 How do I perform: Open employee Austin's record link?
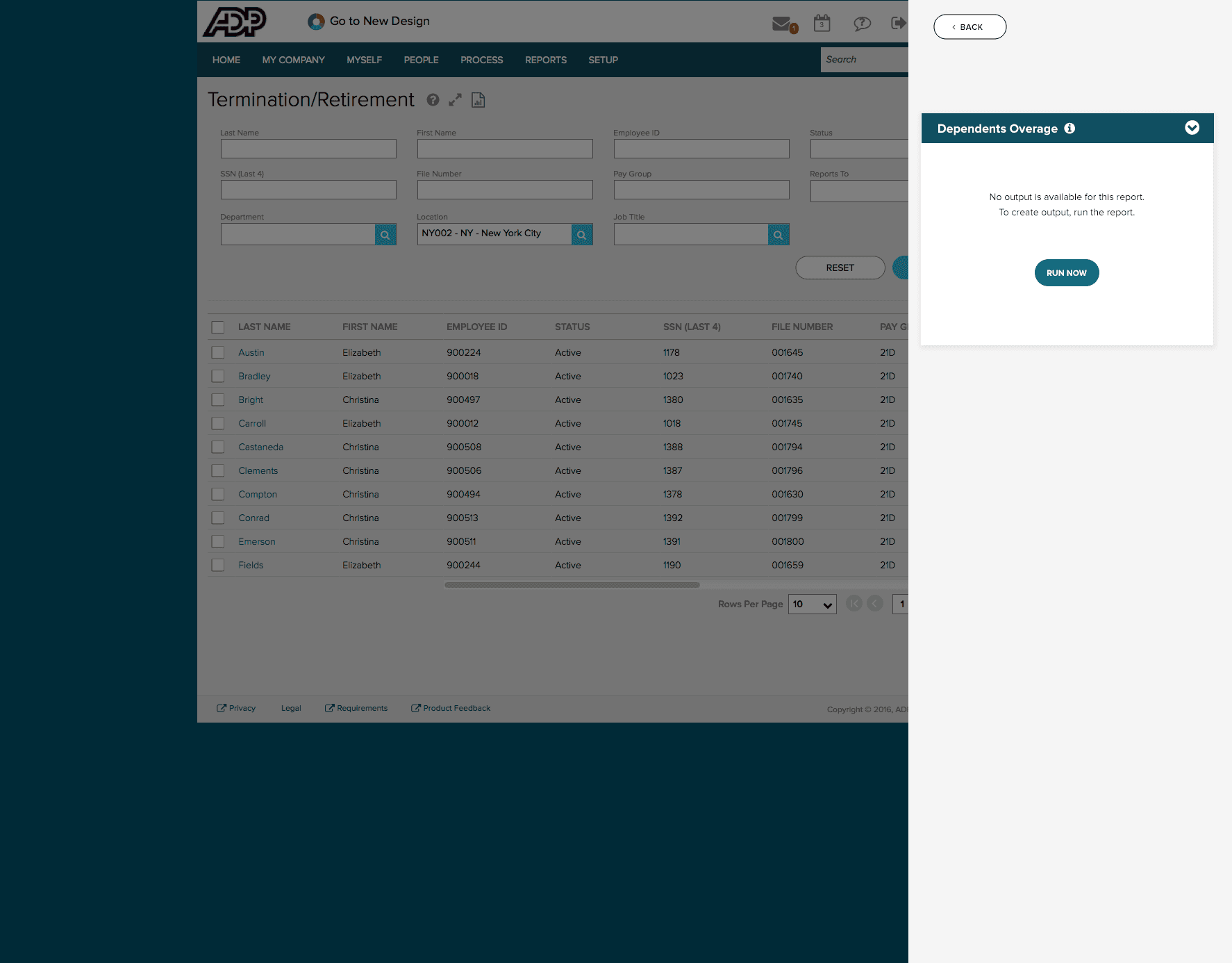[251, 352]
